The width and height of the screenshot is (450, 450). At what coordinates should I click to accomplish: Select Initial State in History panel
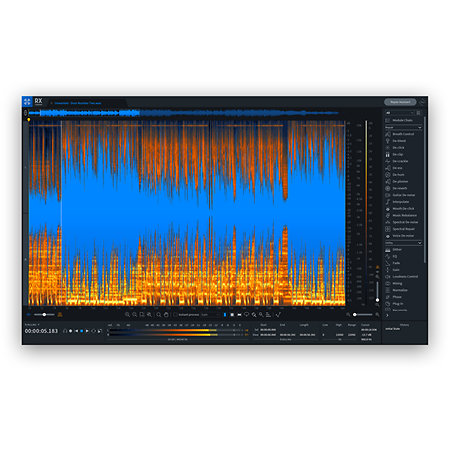(392, 329)
